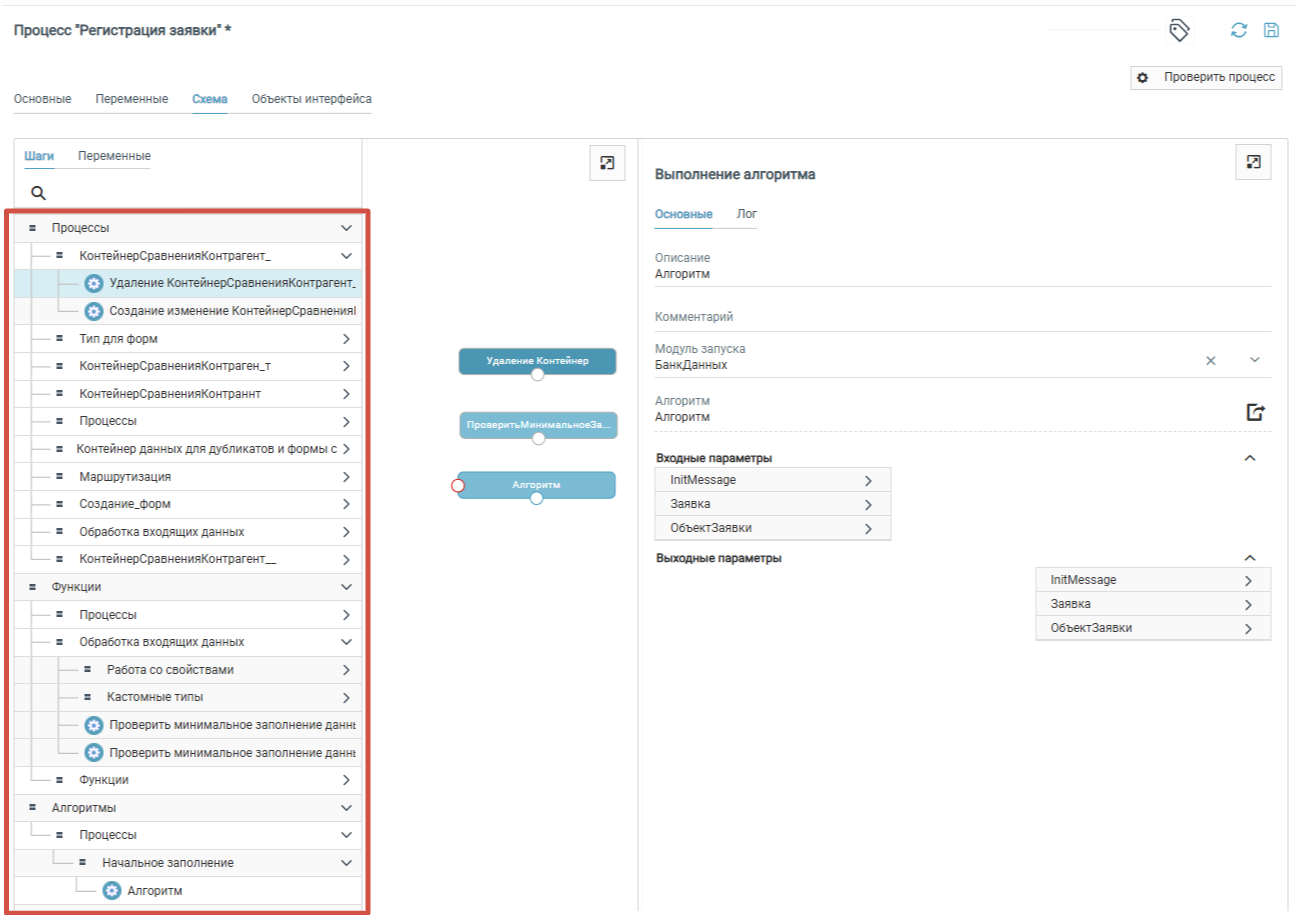This screenshot has width=1297, height=915.
Task: Expand the schema canvas to fullscreen
Action: coord(606,163)
